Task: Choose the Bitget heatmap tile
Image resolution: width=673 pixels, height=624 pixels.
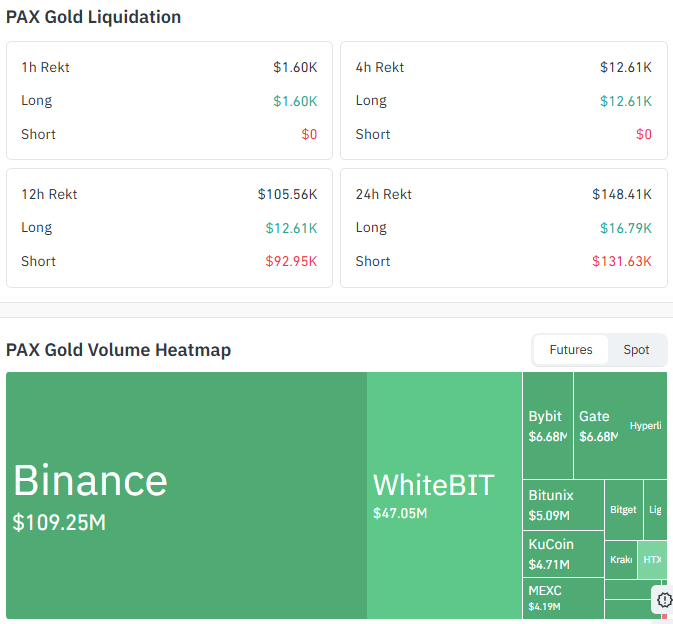Action: (x=624, y=509)
